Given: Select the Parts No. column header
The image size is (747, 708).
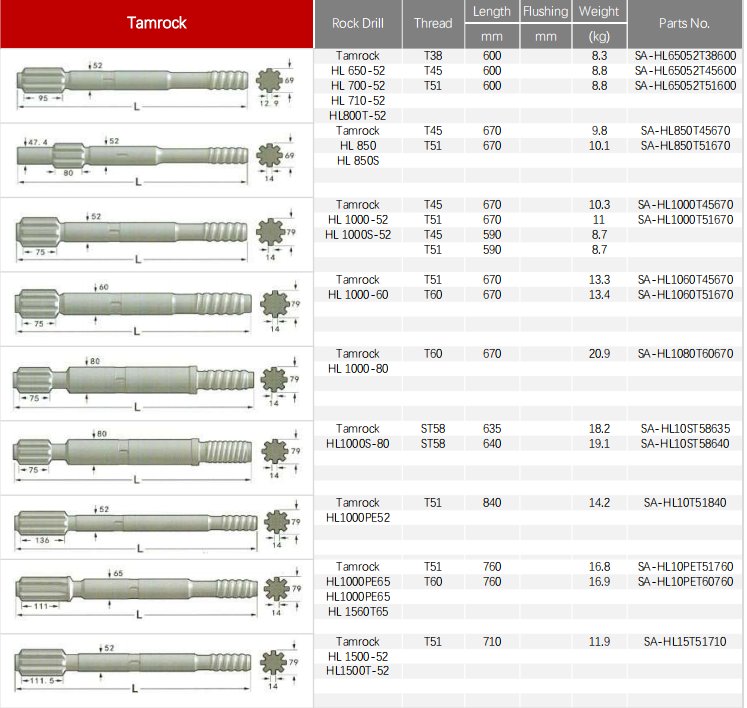Looking at the screenshot, I should click(685, 24).
